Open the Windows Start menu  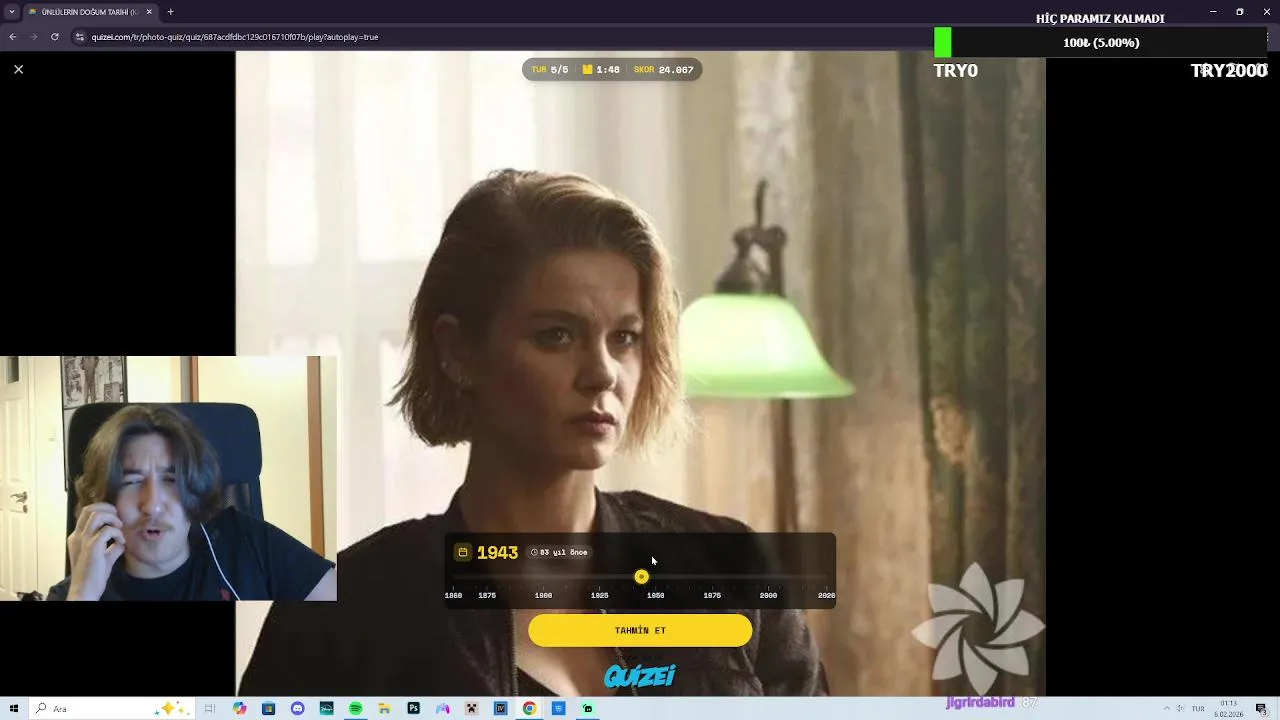[14, 708]
